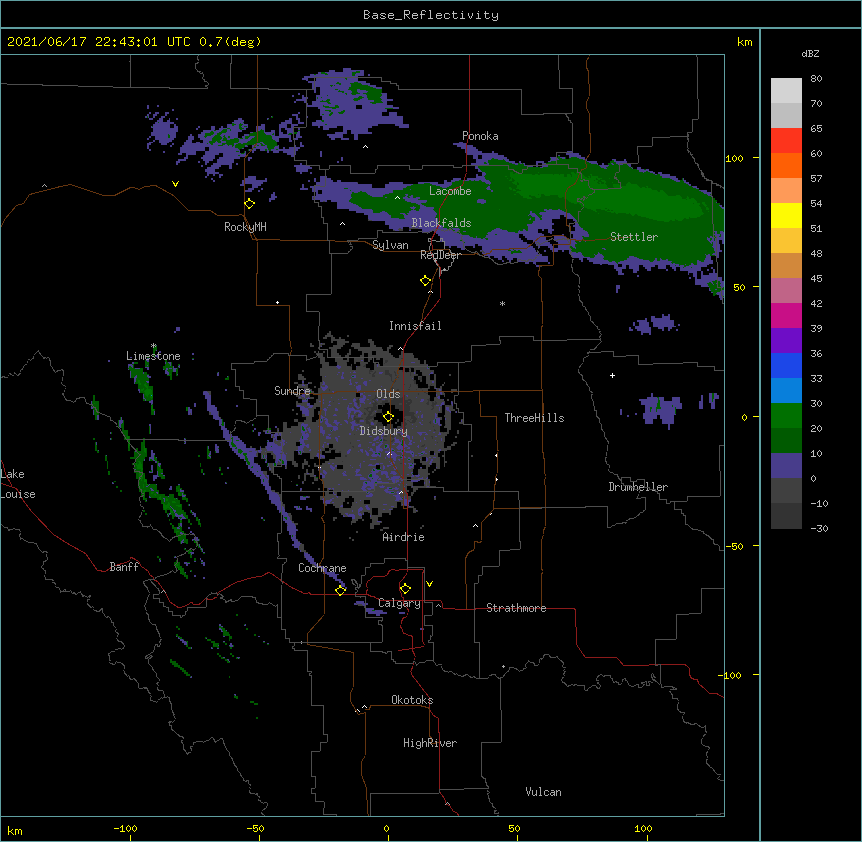Click the Ponoka city label

click(480, 136)
